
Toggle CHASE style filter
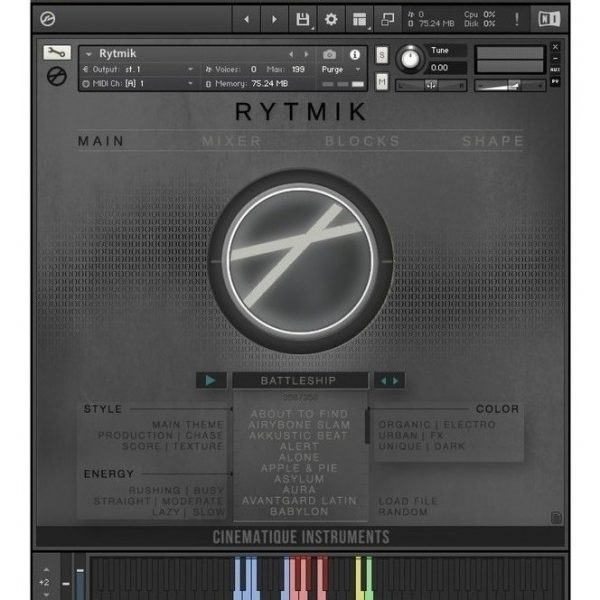point(204,435)
